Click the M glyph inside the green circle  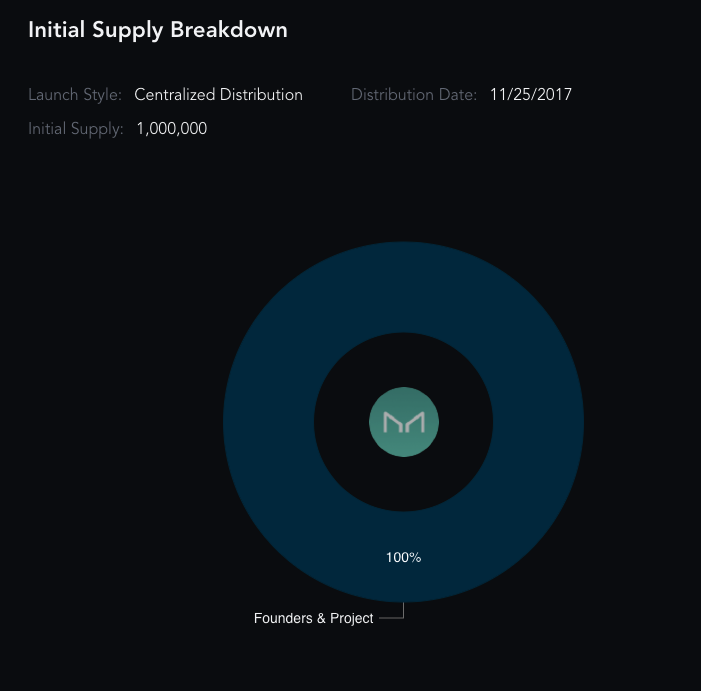[404, 423]
